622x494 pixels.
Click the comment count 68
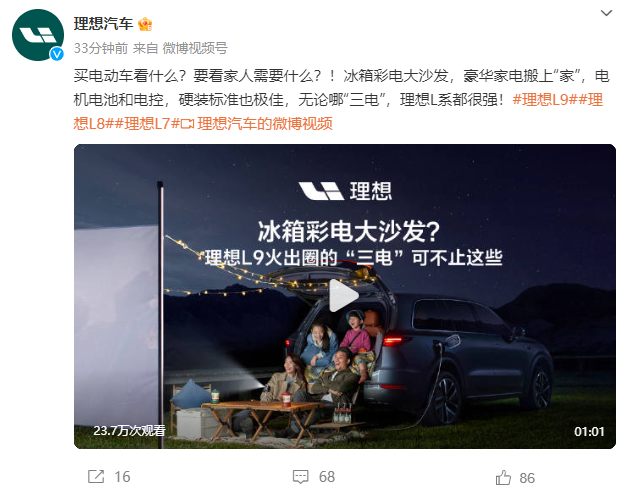tap(327, 477)
